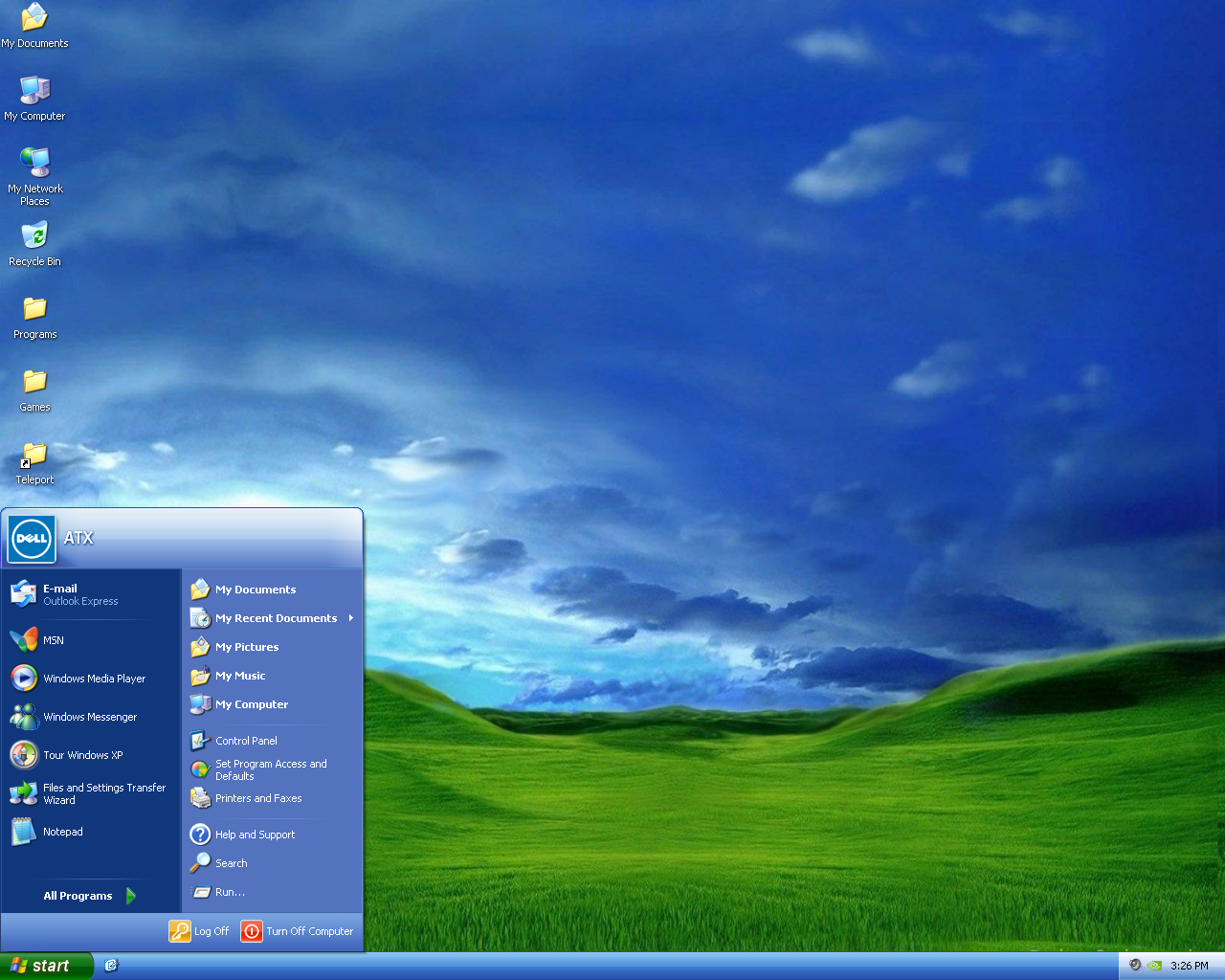Open the Run... dialog
1225x980 pixels.
[x=274, y=892]
